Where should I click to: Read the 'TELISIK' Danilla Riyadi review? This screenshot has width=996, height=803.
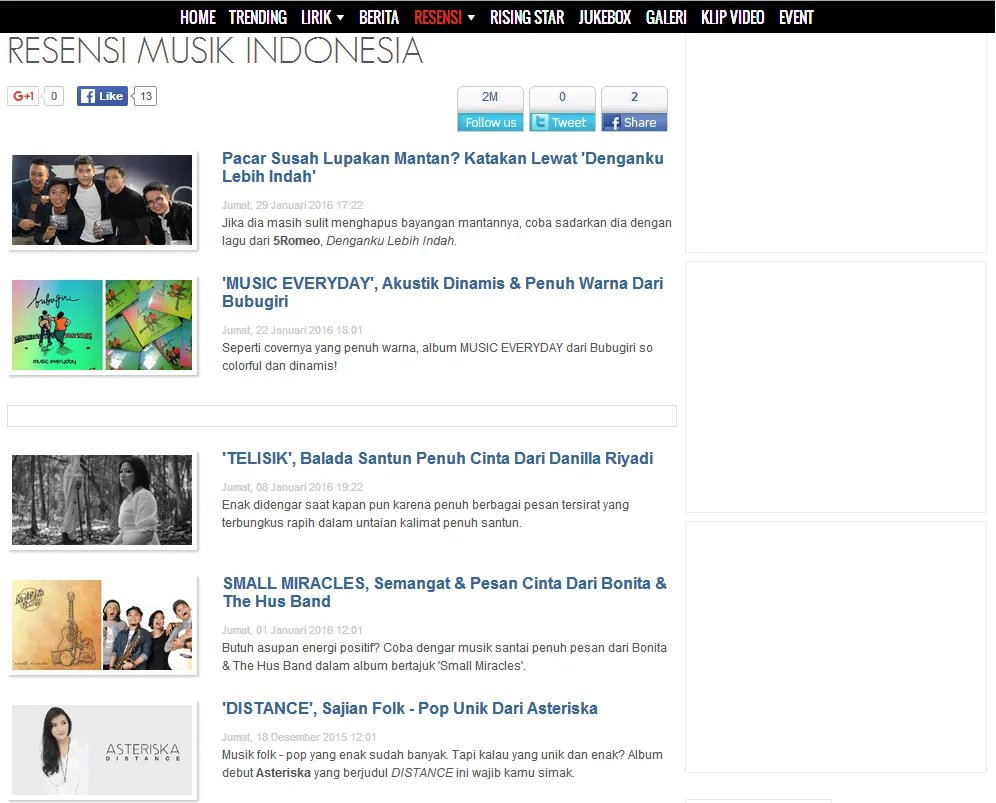tap(437, 458)
